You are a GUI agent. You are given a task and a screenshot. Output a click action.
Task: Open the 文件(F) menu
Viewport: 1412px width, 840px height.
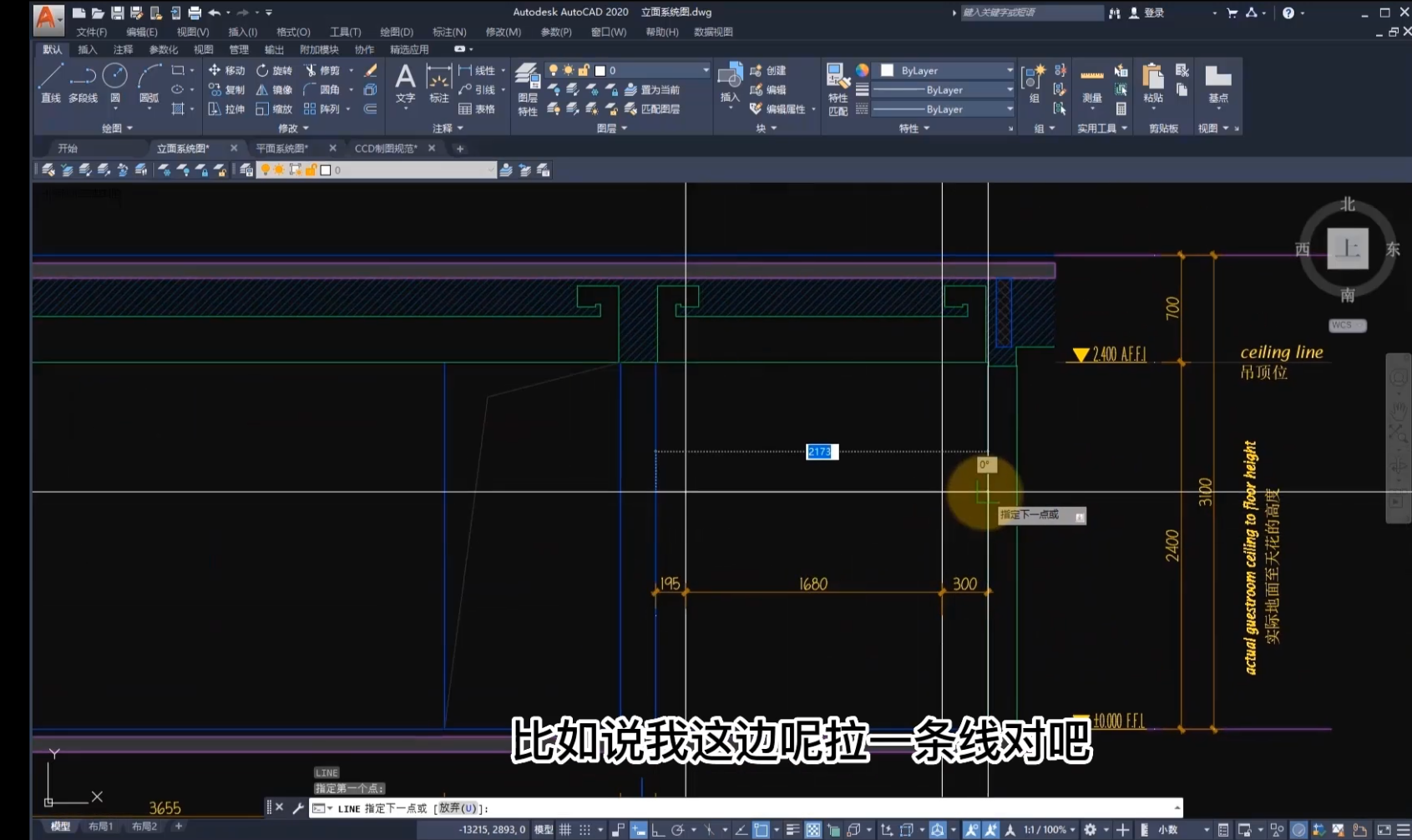[x=91, y=32]
